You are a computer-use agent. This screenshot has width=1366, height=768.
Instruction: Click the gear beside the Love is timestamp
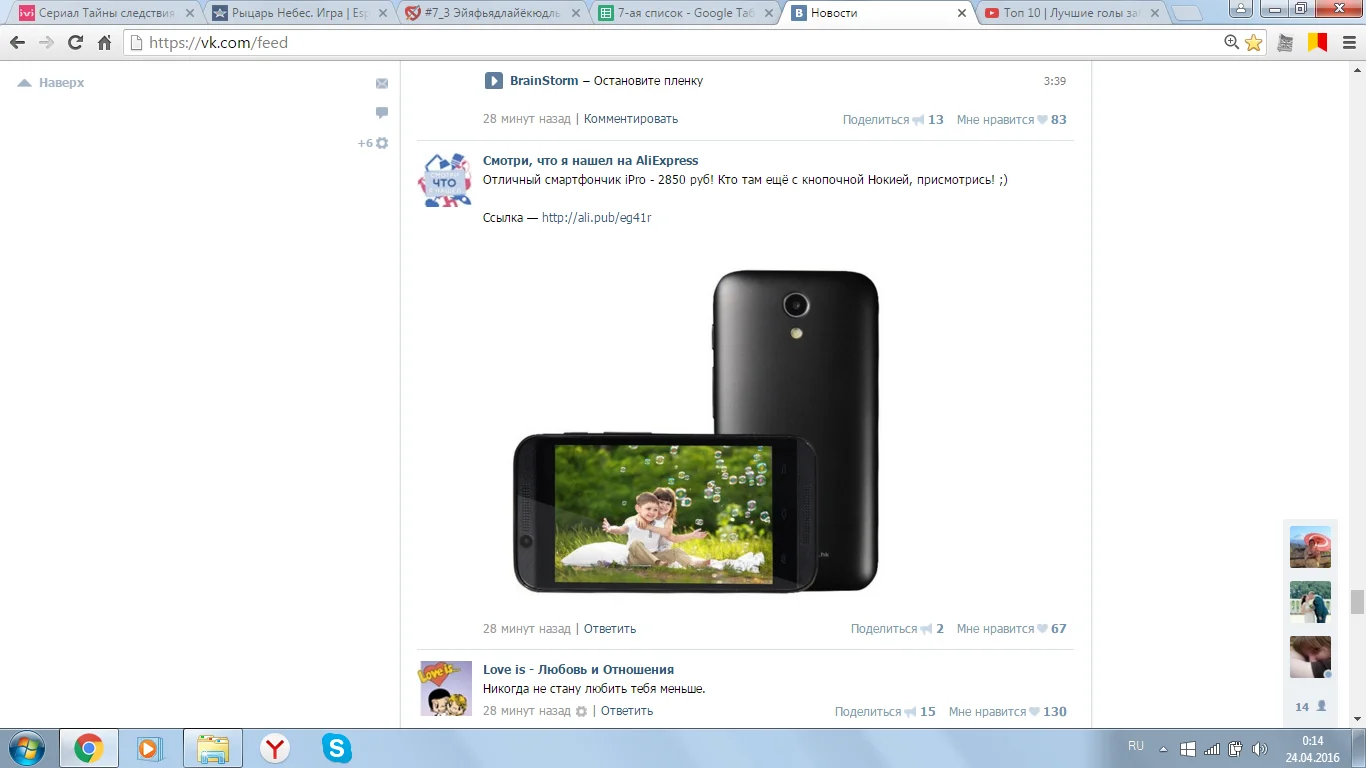[x=581, y=711]
